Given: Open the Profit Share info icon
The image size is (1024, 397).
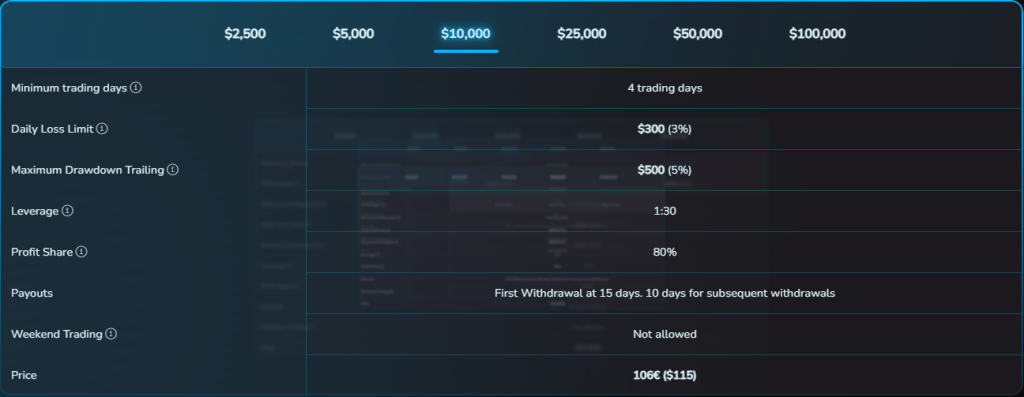Looking at the screenshot, I should coord(81,251).
